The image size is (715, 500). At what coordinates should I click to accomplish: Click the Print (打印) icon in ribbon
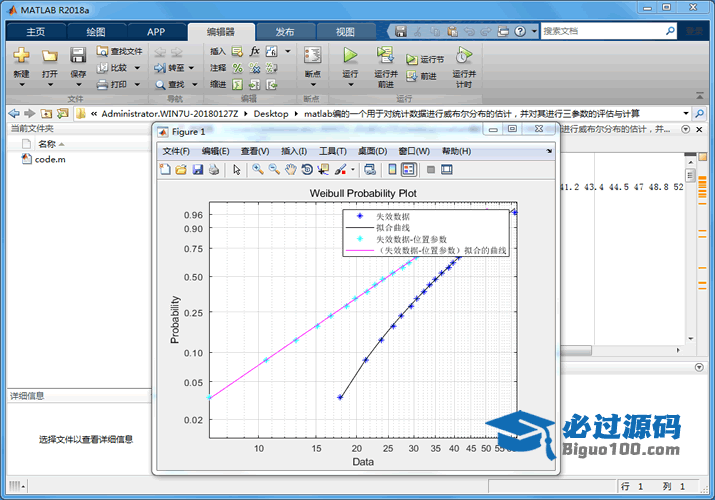(x=103, y=84)
